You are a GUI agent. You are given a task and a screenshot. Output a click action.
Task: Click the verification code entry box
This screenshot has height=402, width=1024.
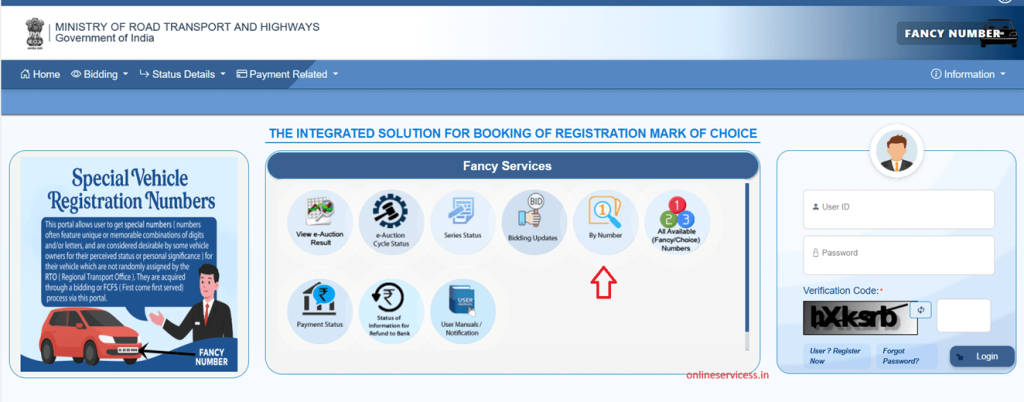[x=964, y=316]
